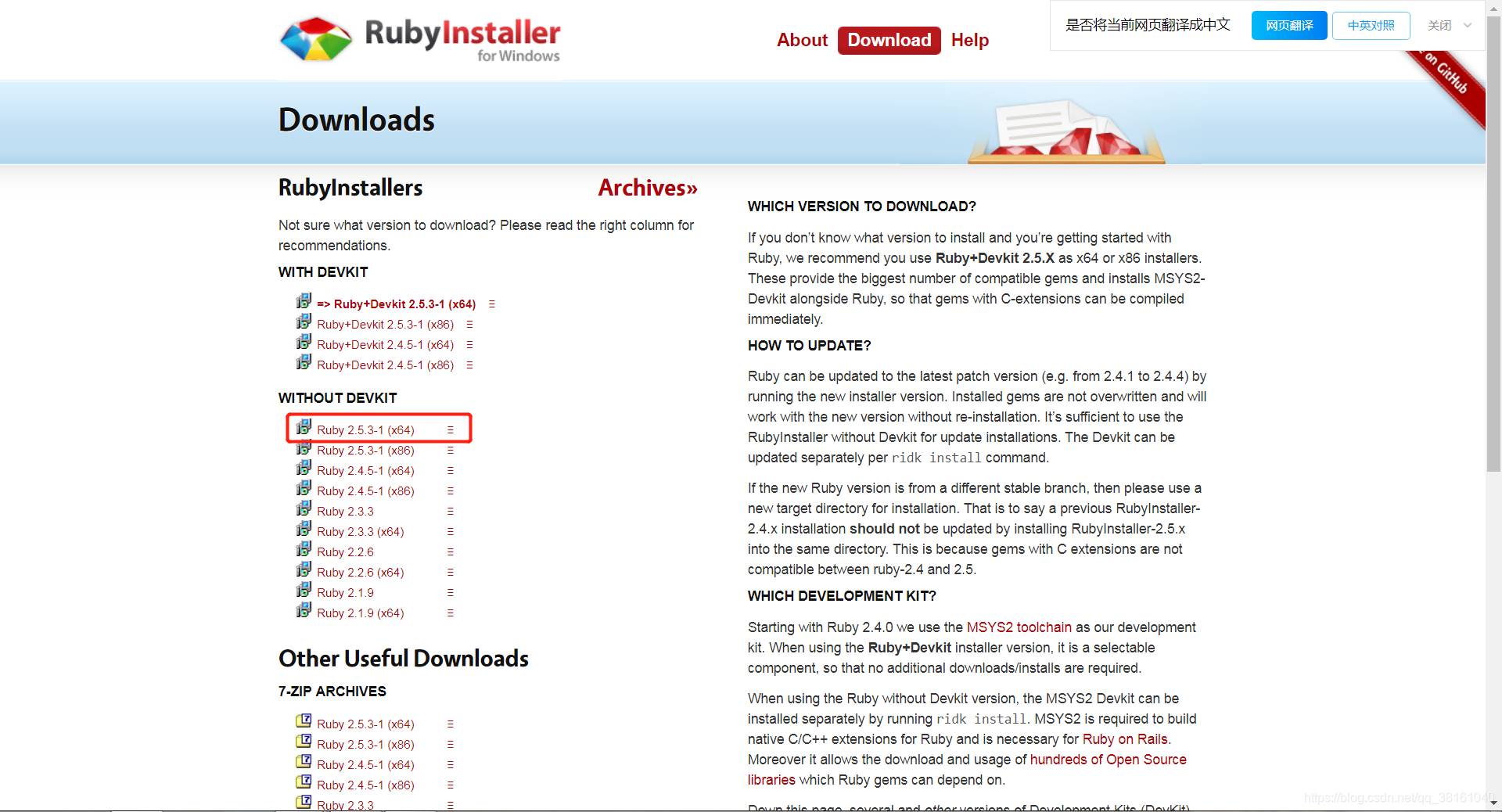The image size is (1502, 812).
Task: Open translation bar options dropdown arrow
Action: (1468, 25)
